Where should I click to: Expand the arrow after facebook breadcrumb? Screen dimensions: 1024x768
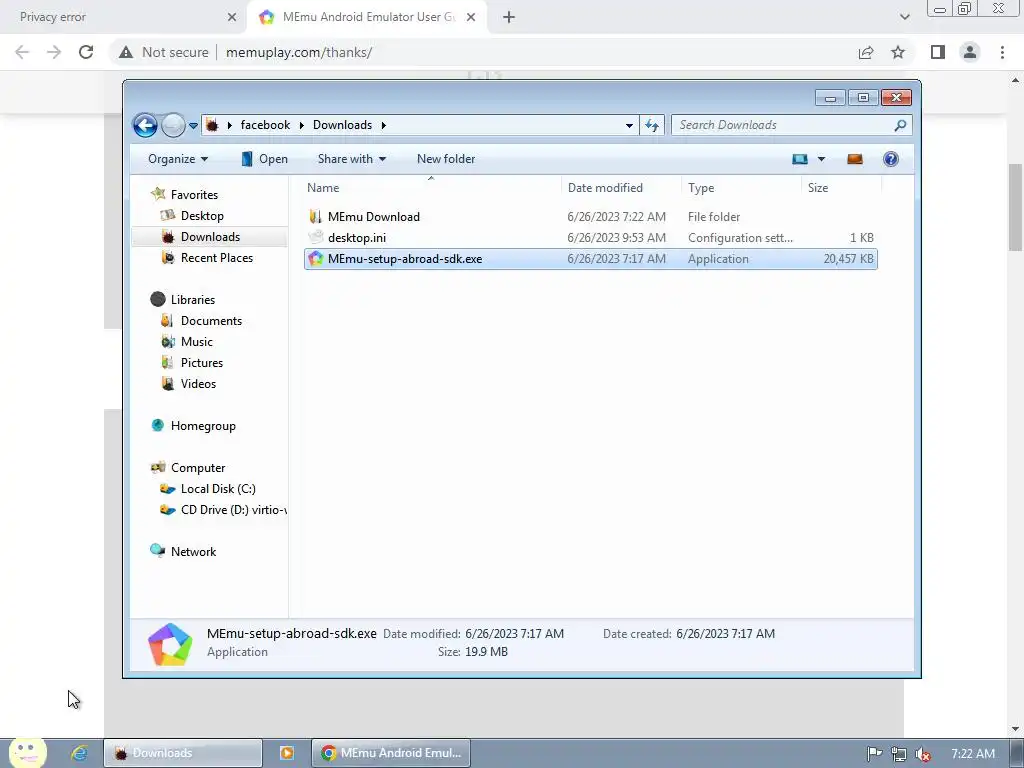[302, 125]
